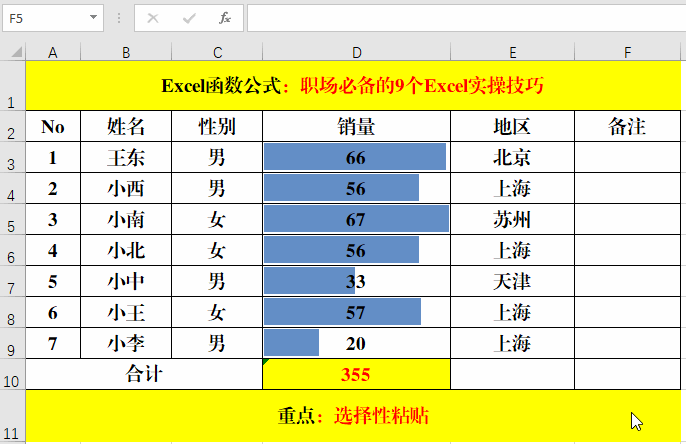Viewport: 686px width, 444px height.
Task: Click the title cell 'Excel函数公式'
Action: [353, 86]
